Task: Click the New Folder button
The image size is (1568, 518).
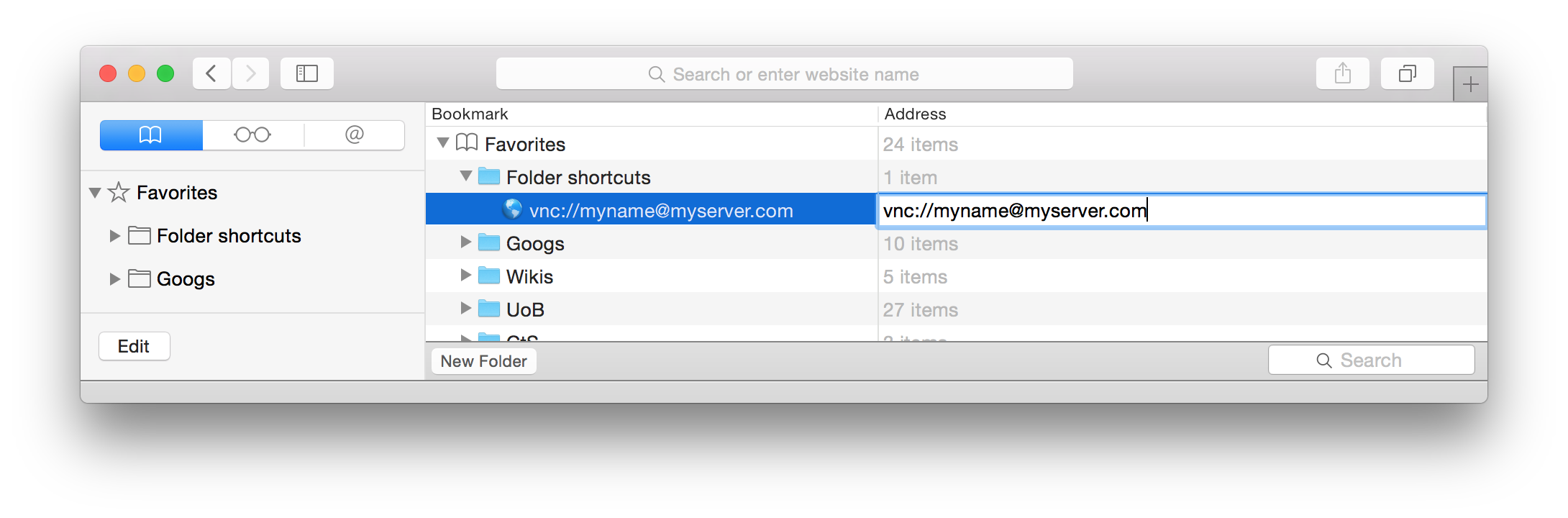Action: coord(484,361)
